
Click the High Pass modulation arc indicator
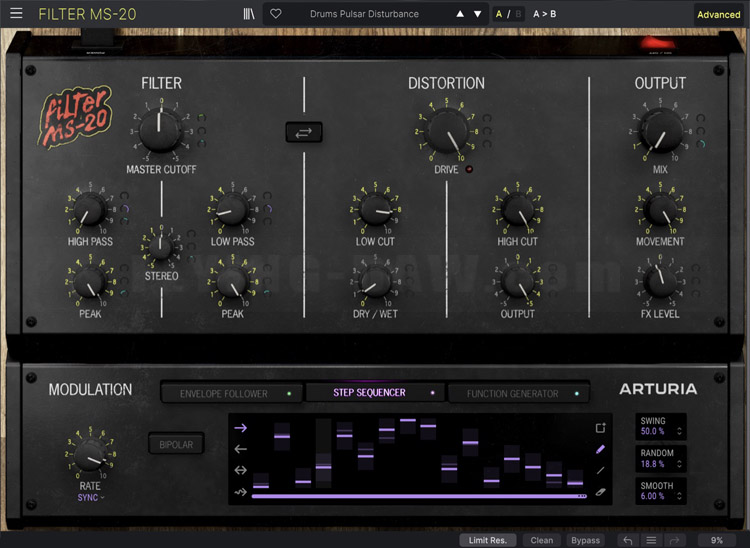[125, 208]
